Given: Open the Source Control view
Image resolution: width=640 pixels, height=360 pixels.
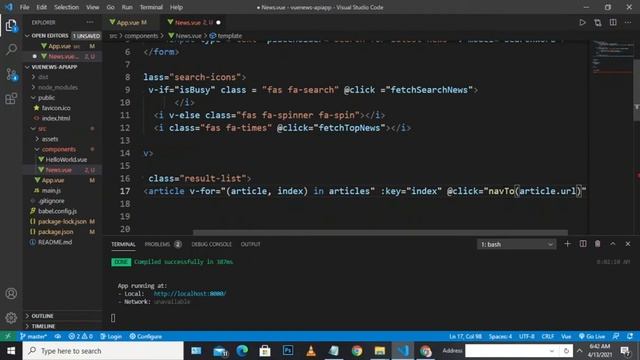Looking at the screenshot, I should (11, 74).
